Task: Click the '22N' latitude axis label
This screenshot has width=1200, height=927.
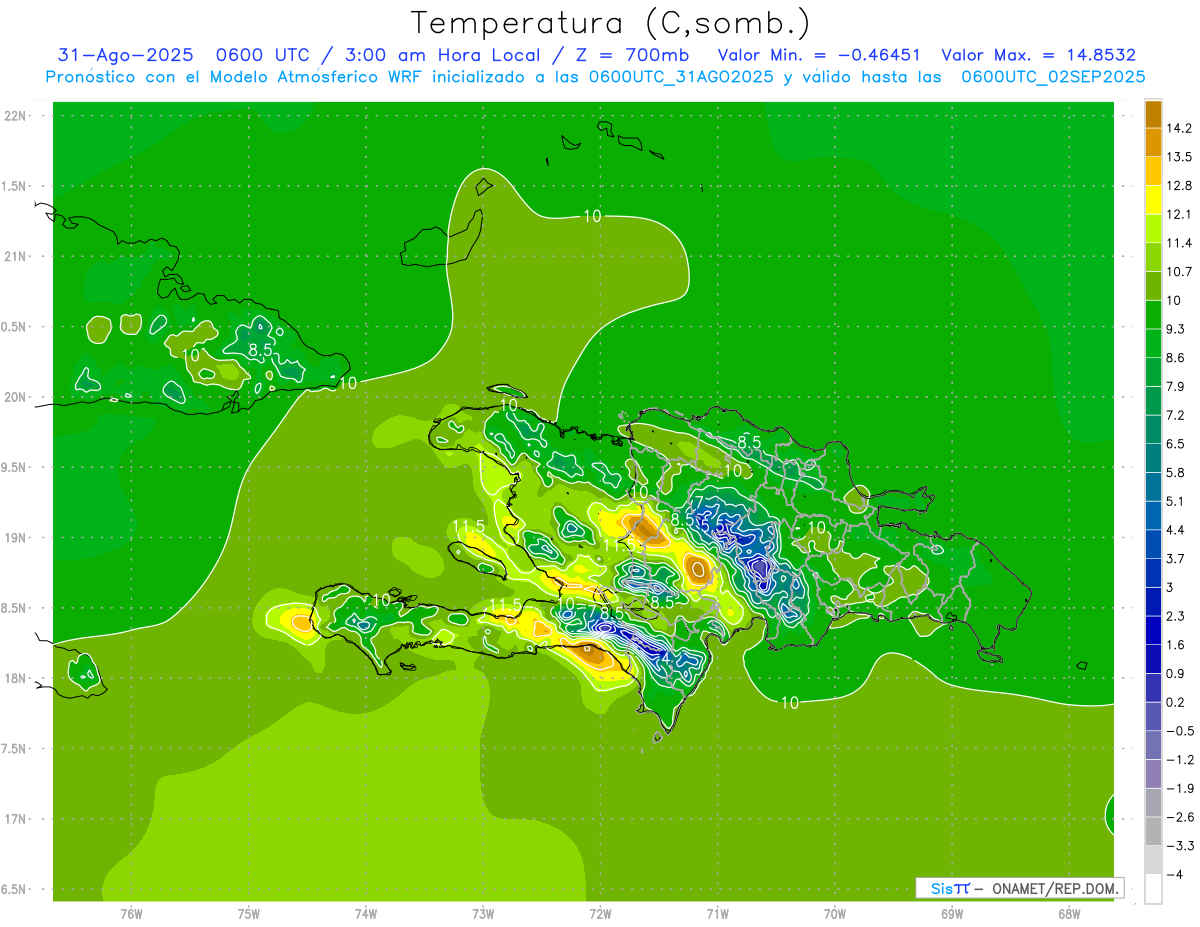Action: click(x=15, y=116)
